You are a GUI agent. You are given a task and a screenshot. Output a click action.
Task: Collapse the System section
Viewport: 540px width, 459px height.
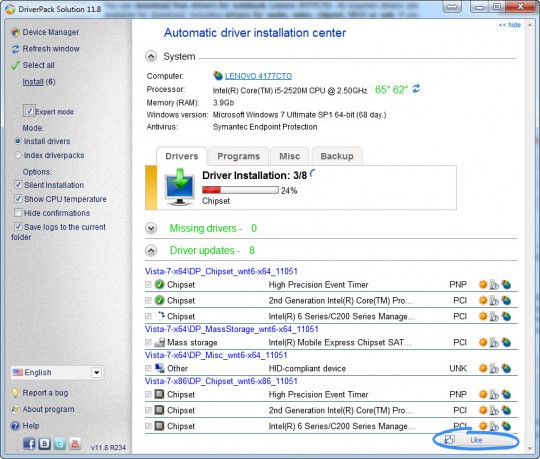point(151,56)
